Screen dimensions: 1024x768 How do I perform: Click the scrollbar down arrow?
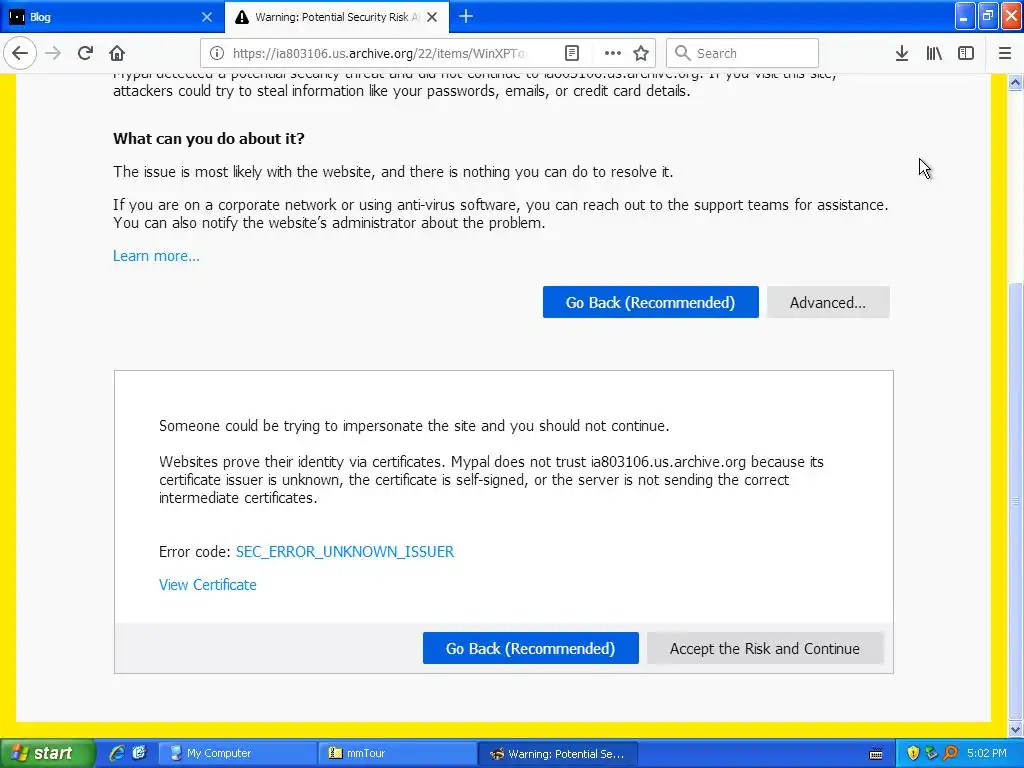coord(1015,729)
